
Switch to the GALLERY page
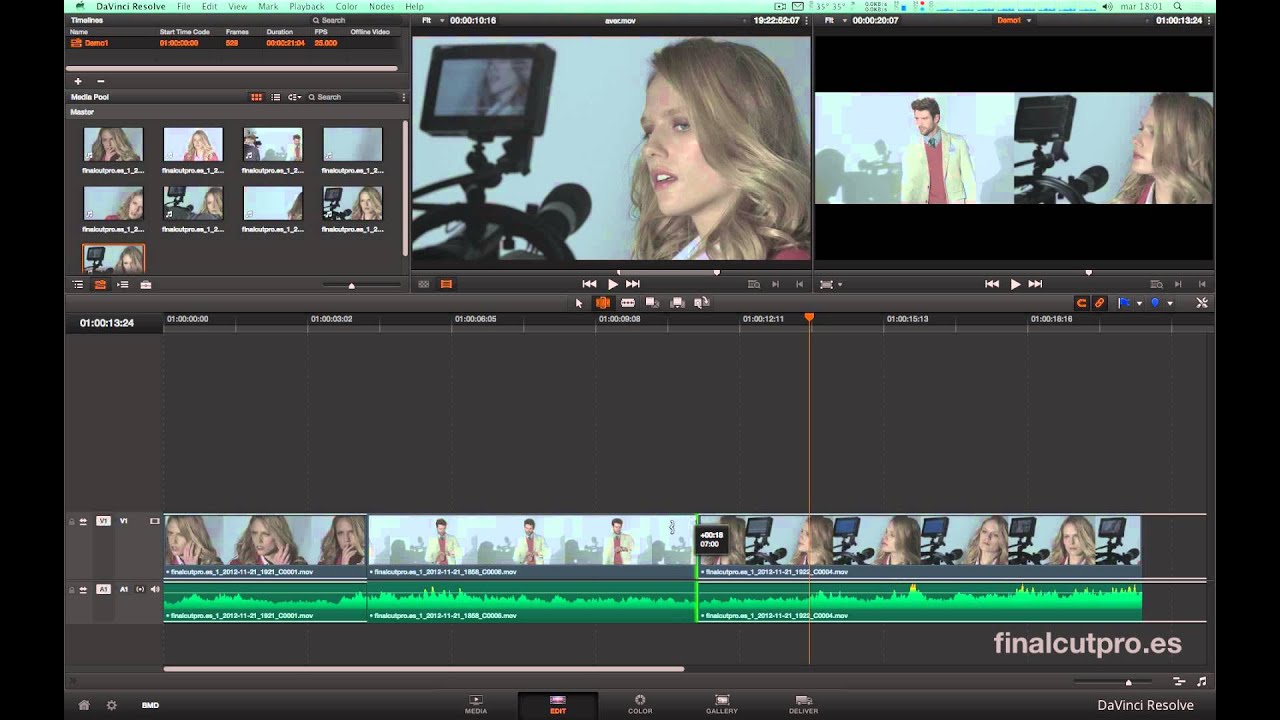click(722, 704)
